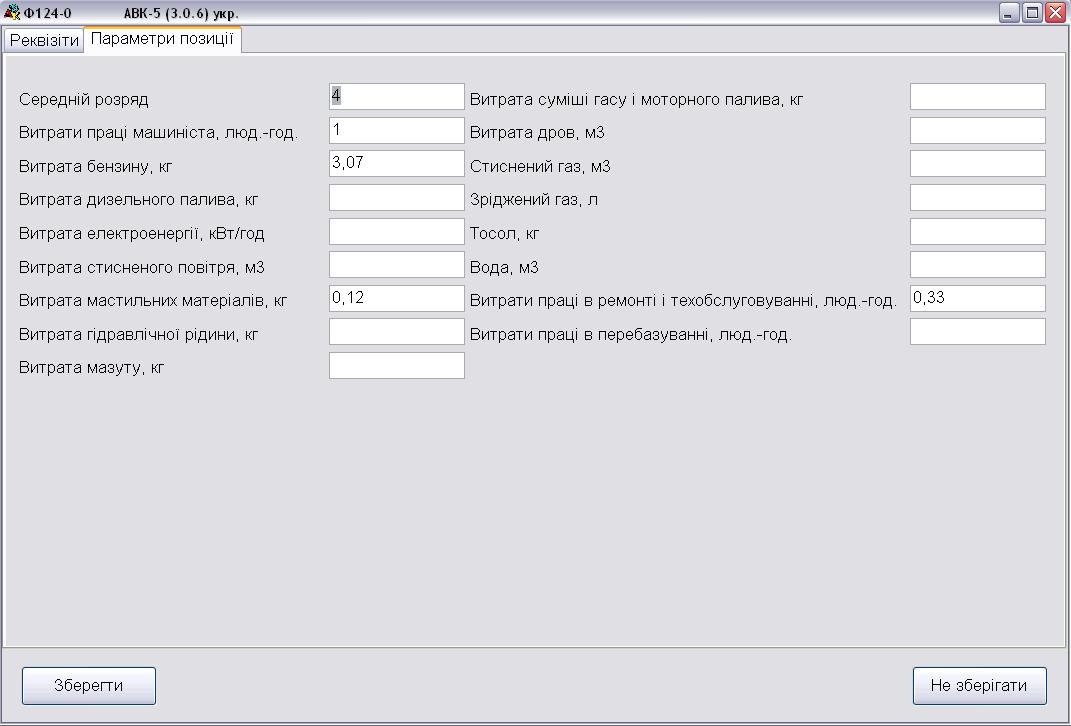This screenshot has height=726, width=1071.
Task: Select the Параметри позиції tab
Action: 162,39
